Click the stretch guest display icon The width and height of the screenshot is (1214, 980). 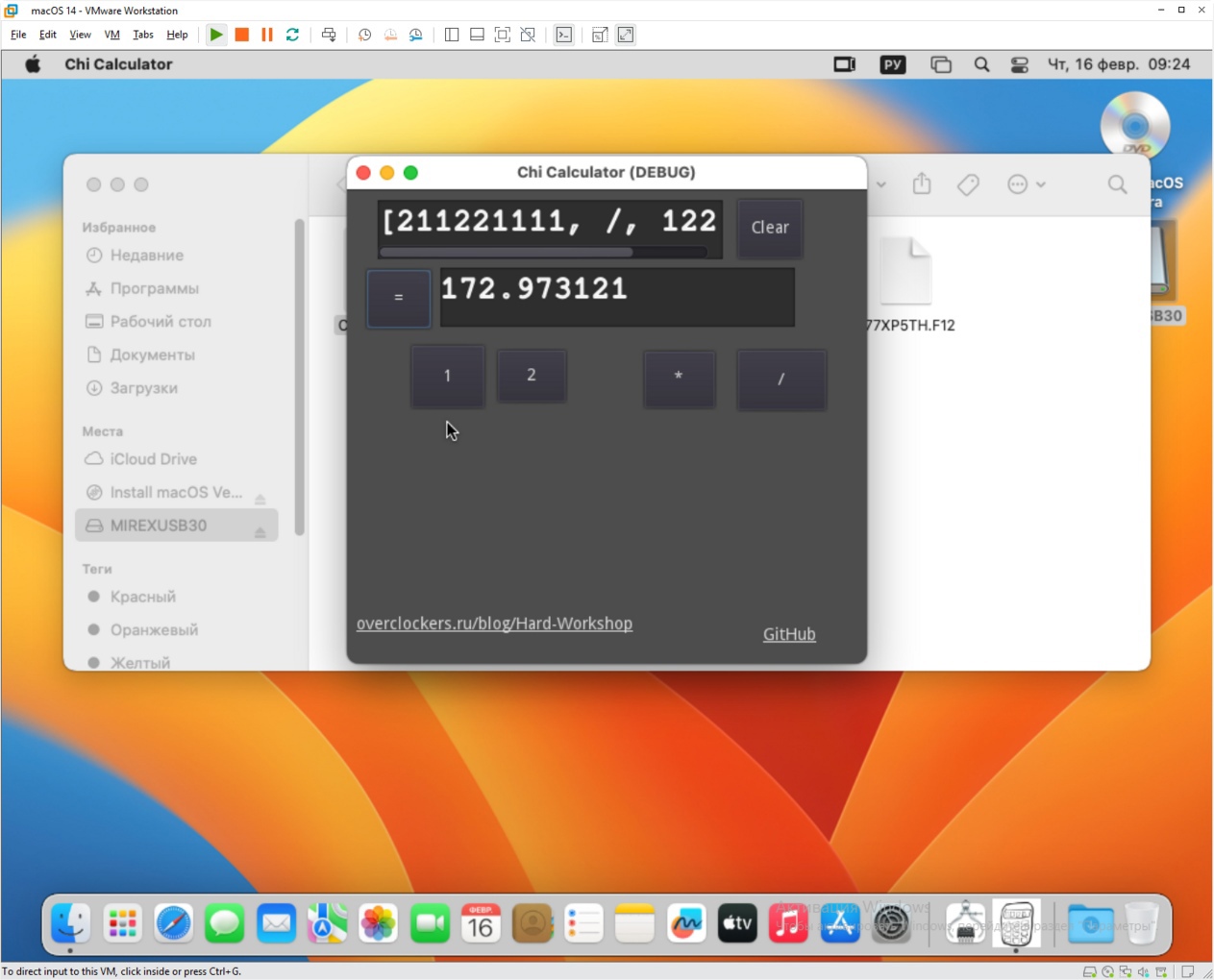(626, 35)
